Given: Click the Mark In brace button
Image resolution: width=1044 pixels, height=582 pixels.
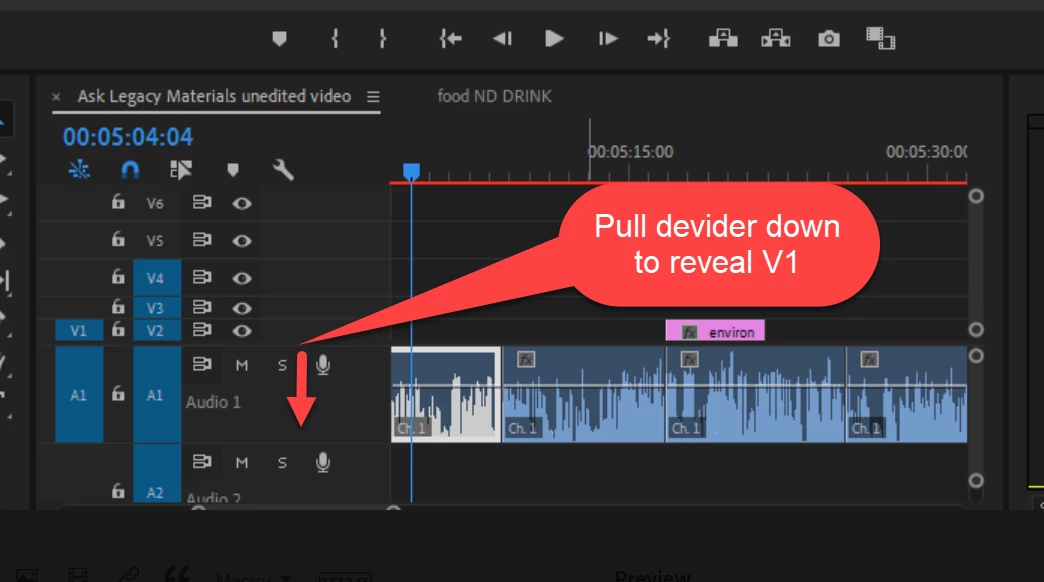Looking at the screenshot, I should [x=335, y=39].
